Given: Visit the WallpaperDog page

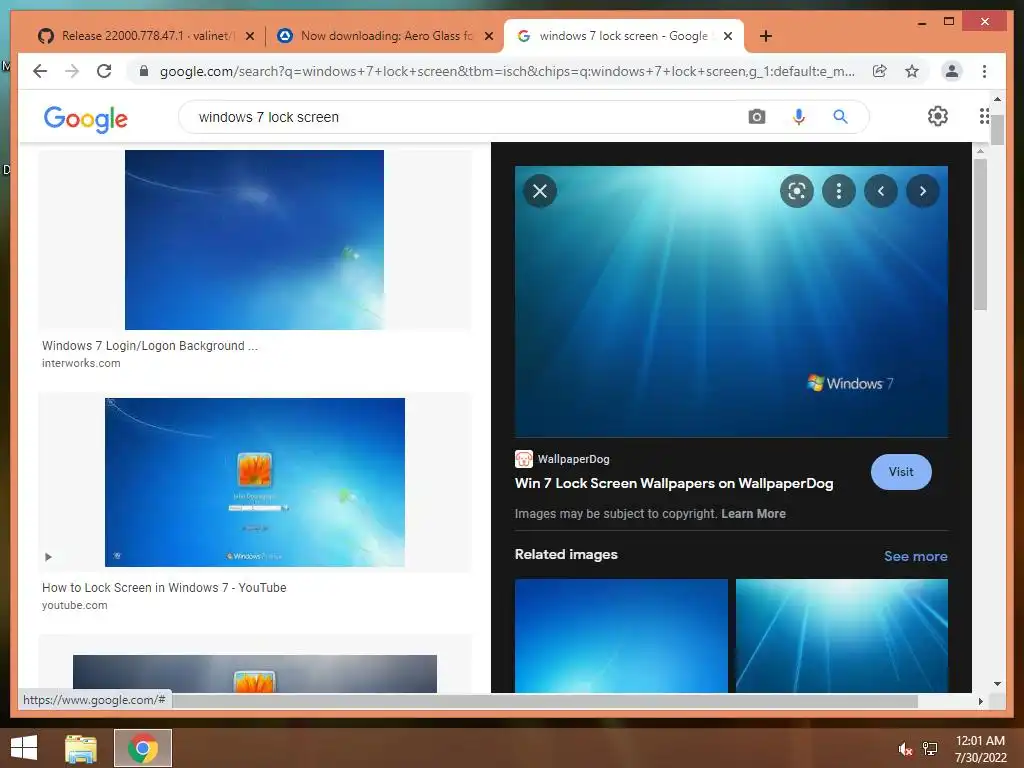Looking at the screenshot, I should click(901, 472).
